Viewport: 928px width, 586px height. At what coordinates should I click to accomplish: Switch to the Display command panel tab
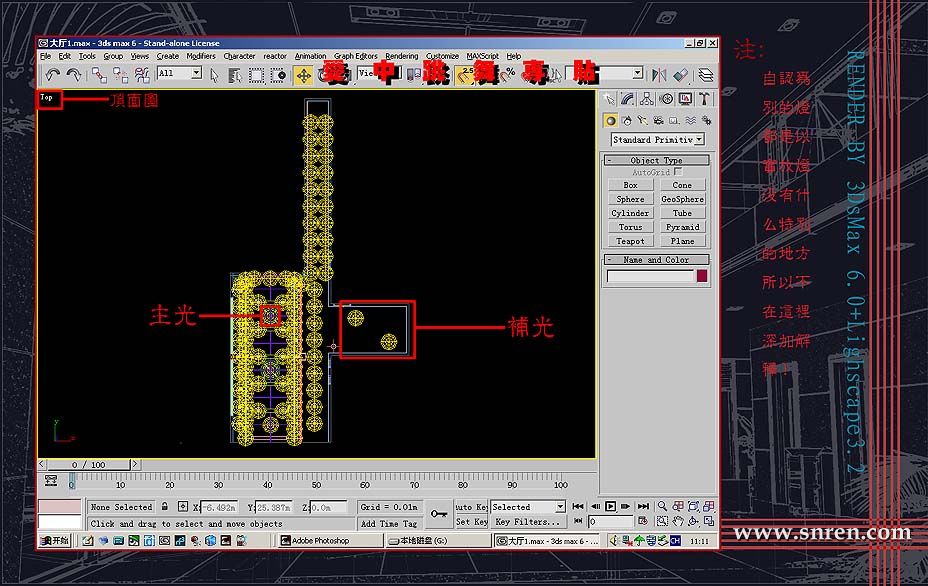[685, 99]
